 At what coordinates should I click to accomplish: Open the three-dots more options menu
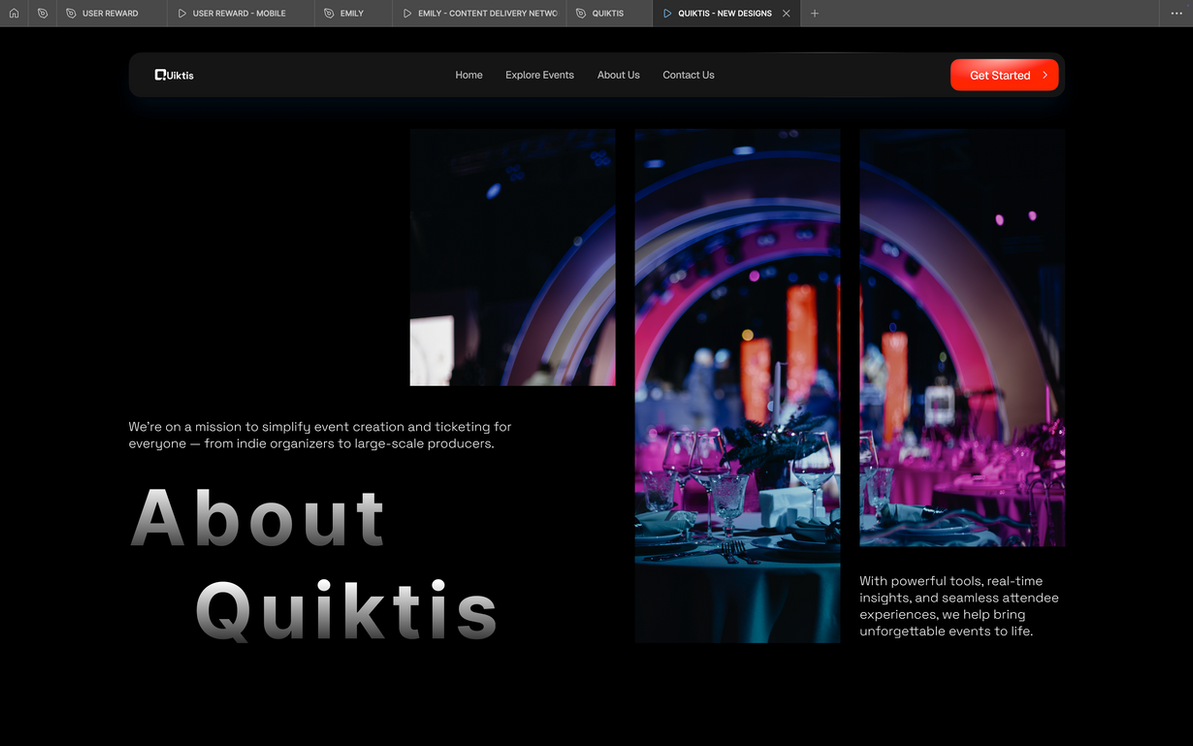click(1176, 13)
